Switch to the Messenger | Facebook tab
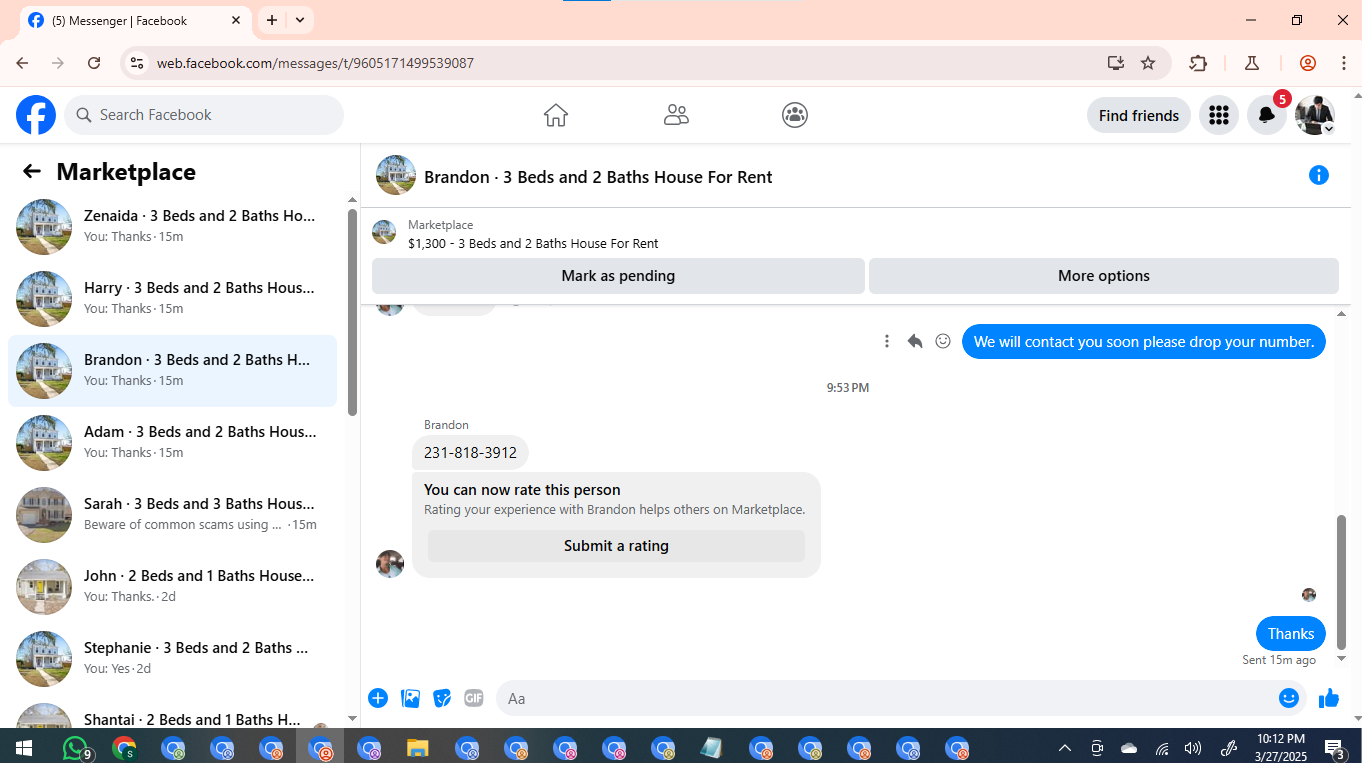1362x763 pixels. point(135,20)
